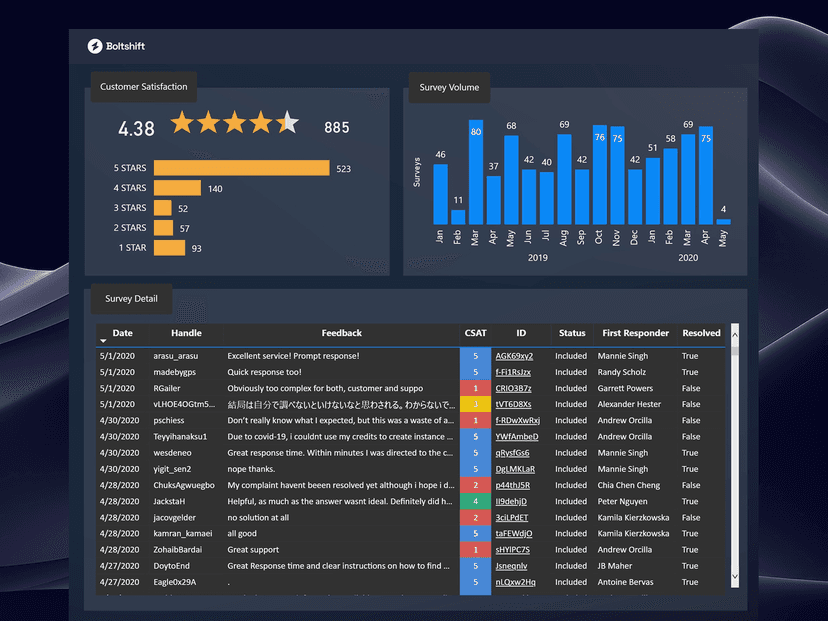Image resolution: width=828 pixels, height=621 pixels.
Task: Click the half-filled fifth star
Action: click(x=285, y=121)
